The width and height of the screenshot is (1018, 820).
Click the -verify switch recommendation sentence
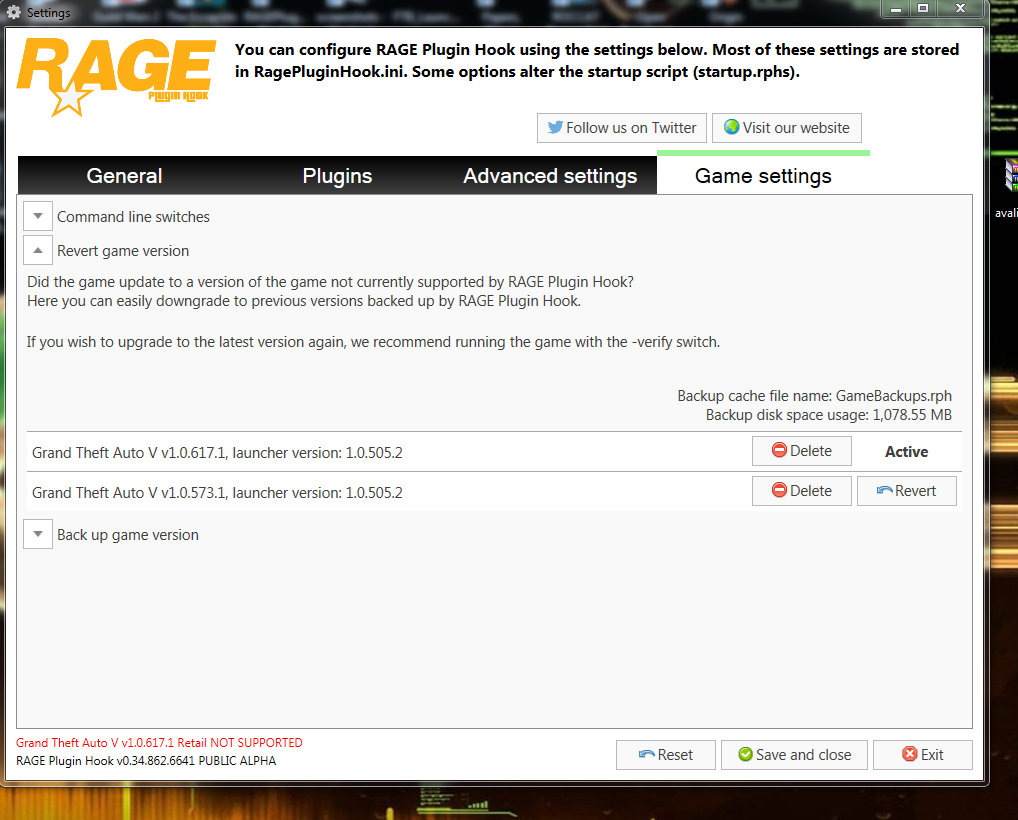(x=373, y=342)
